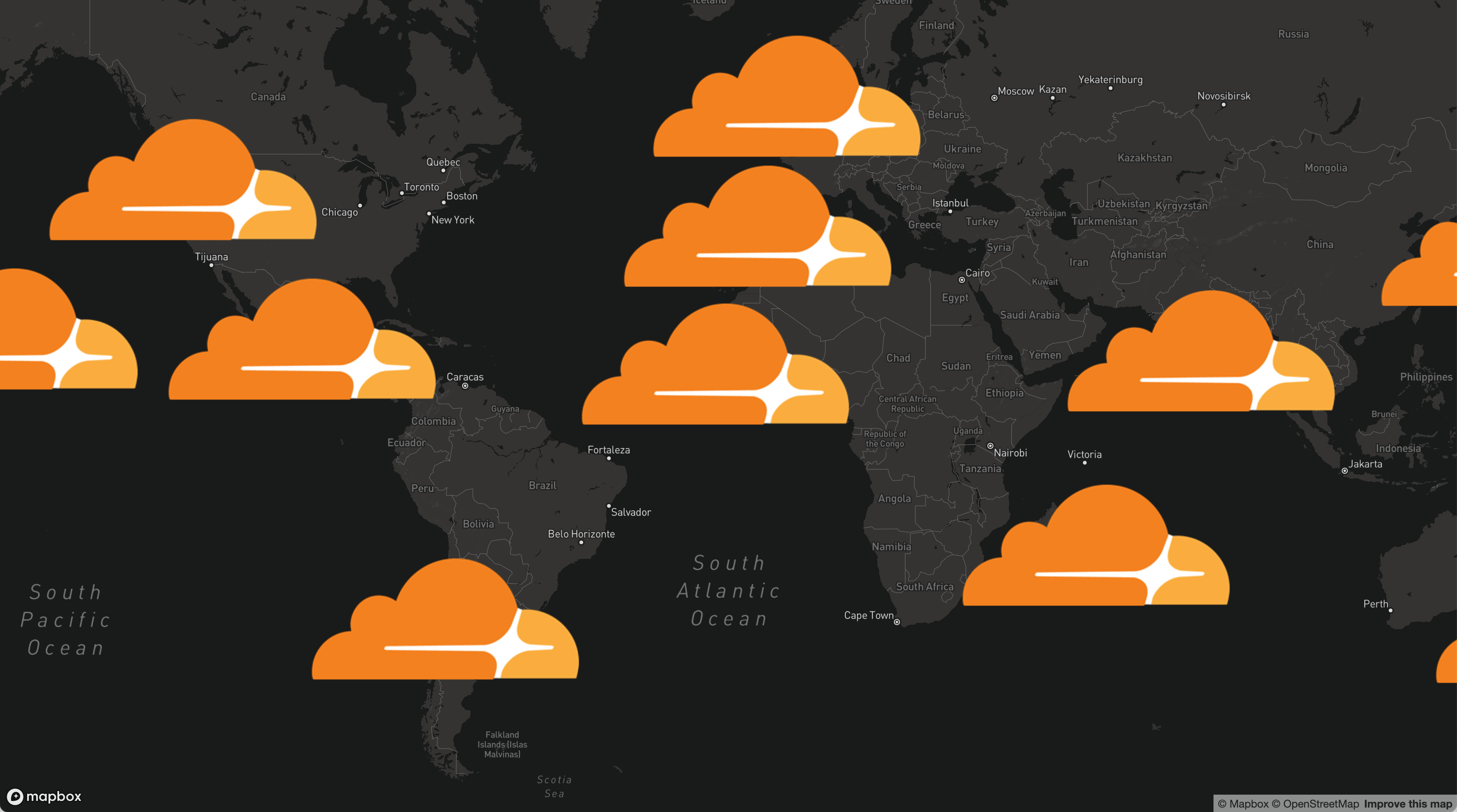Viewport: 1457px width, 812px height.
Task: Click the New York label
Action: point(453,220)
